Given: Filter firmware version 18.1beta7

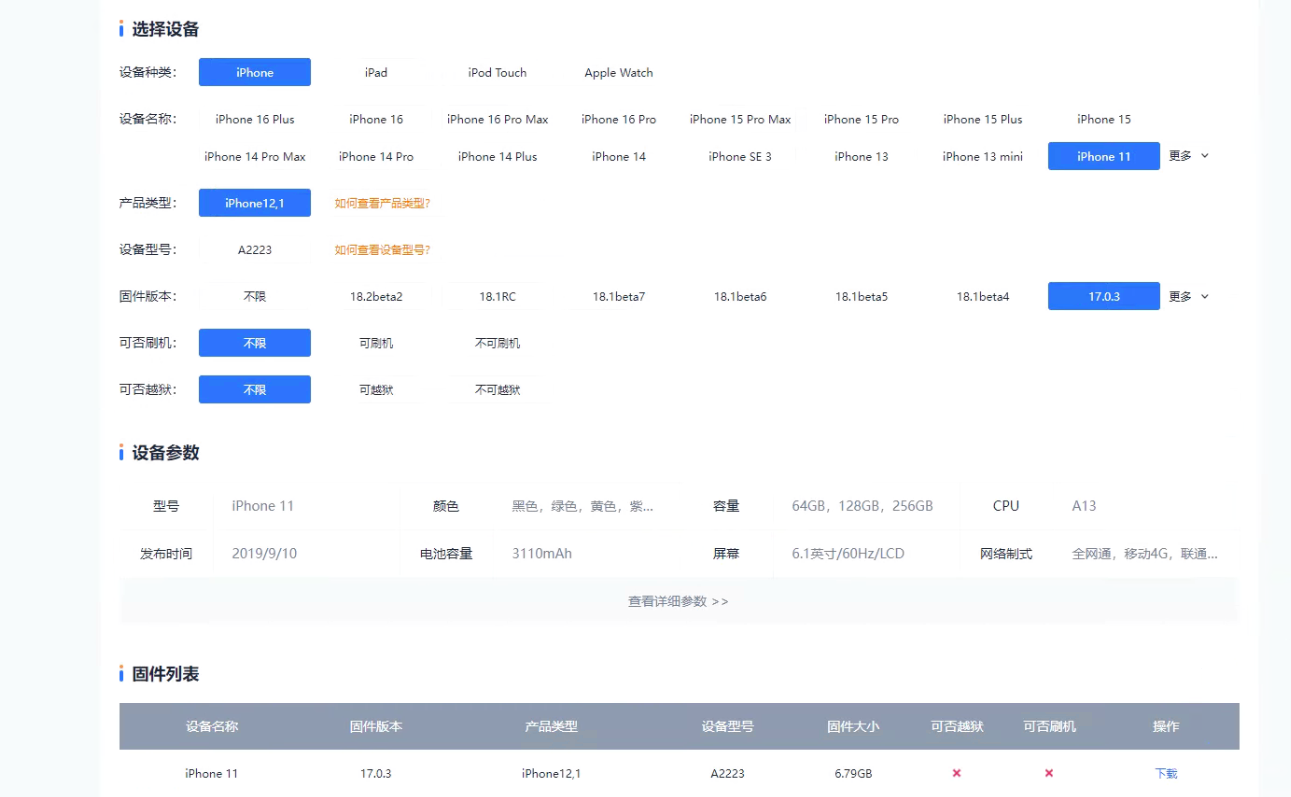Looking at the screenshot, I should (619, 296).
